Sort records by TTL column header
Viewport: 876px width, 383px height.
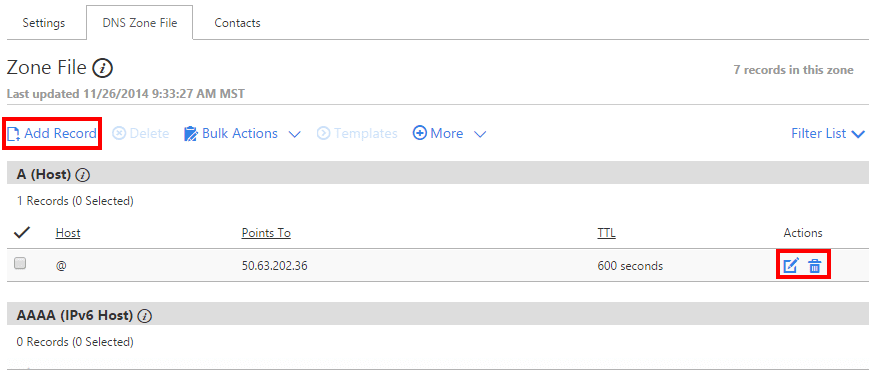click(x=606, y=233)
